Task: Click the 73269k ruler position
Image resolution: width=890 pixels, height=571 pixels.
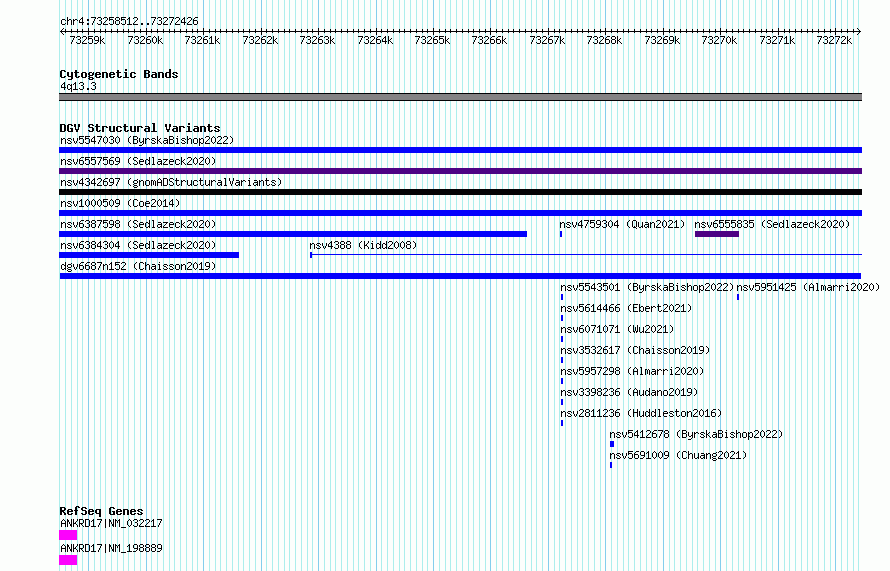Action: pyautogui.click(x=662, y=40)
